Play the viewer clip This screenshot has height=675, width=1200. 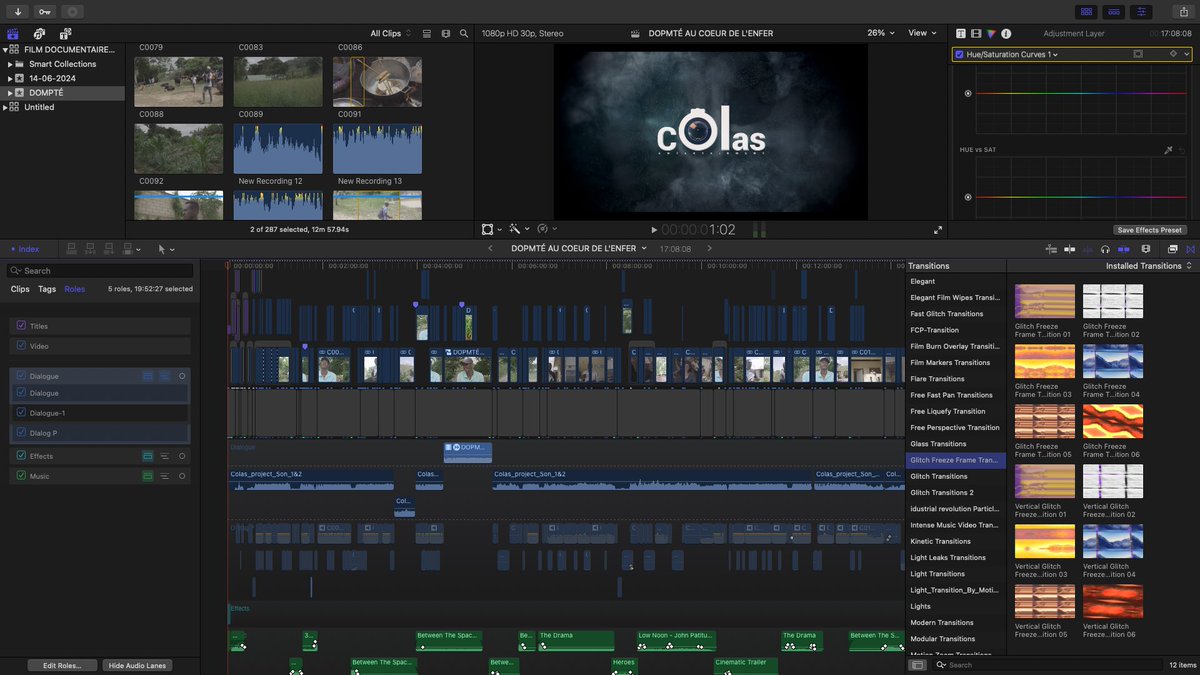[654, 230]
